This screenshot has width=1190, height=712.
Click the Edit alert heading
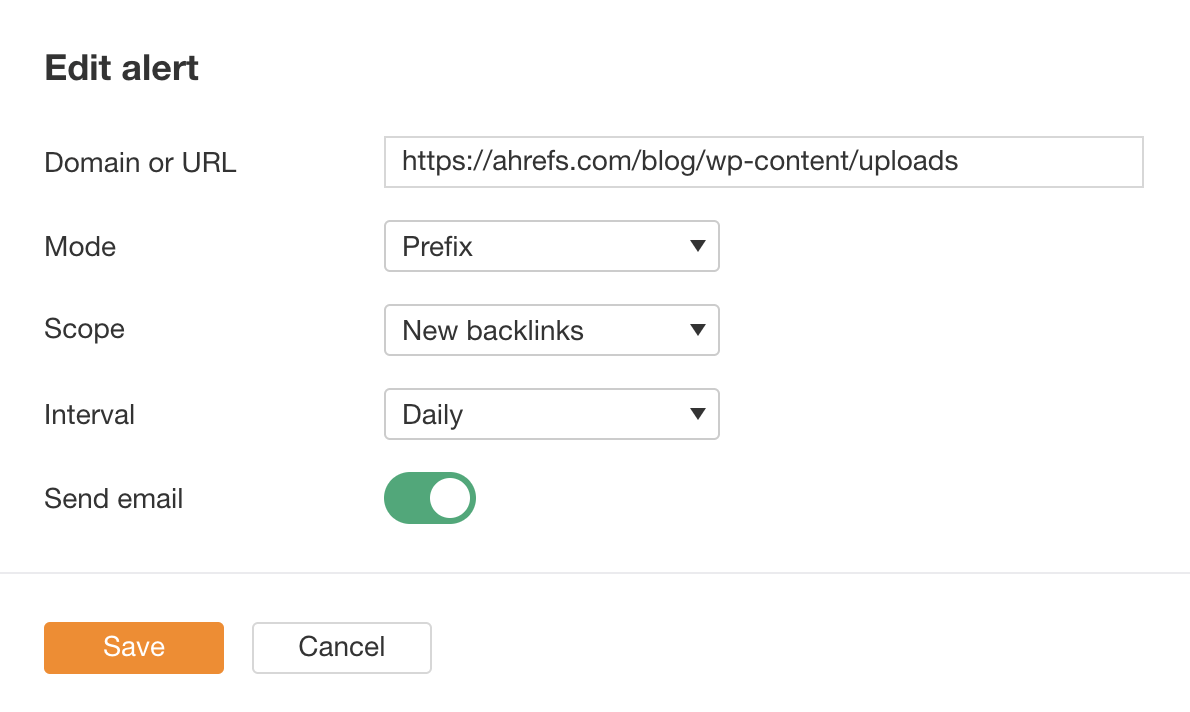click(x=121, y=68)
